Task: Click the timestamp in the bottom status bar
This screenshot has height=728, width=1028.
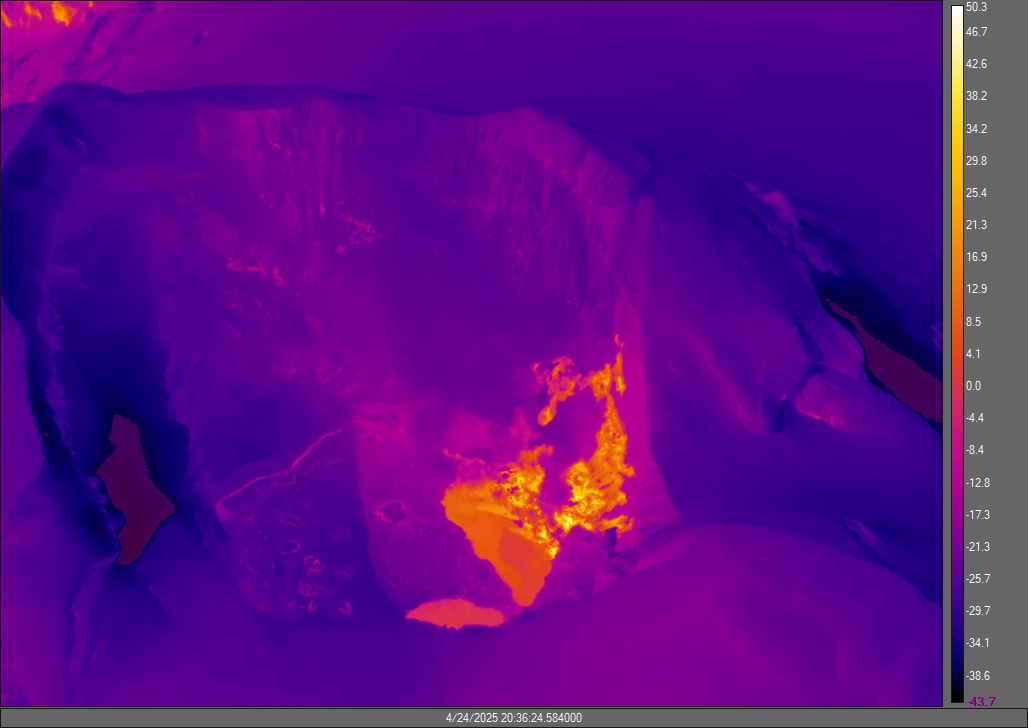Action: [513, 718]
